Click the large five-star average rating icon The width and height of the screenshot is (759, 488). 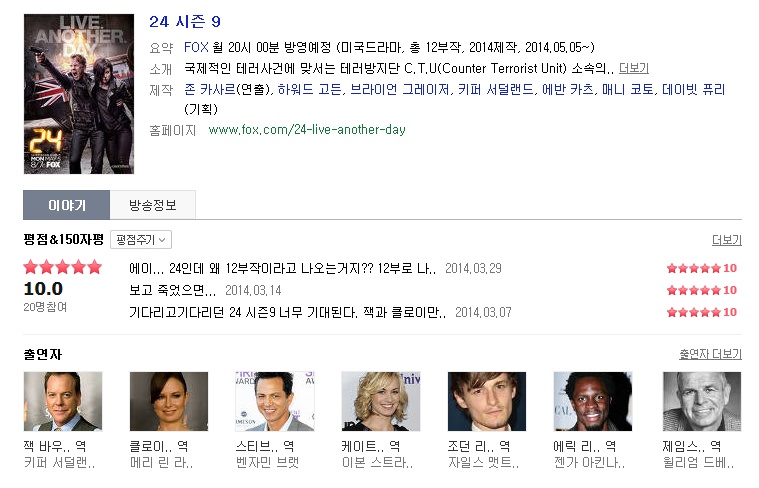click(x=63, y=267)
